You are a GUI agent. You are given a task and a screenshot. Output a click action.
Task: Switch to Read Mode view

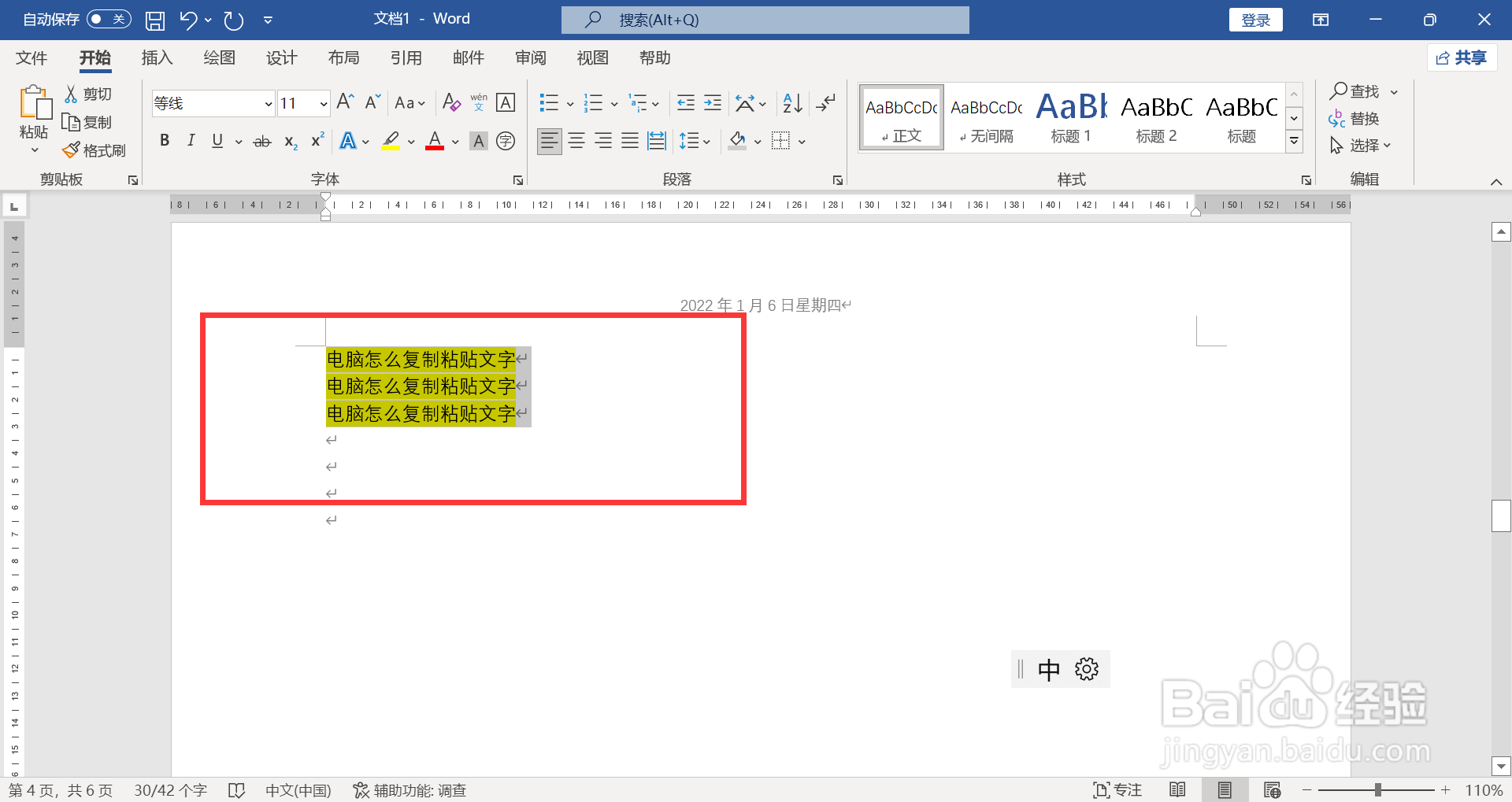(x=1177, y=789)
